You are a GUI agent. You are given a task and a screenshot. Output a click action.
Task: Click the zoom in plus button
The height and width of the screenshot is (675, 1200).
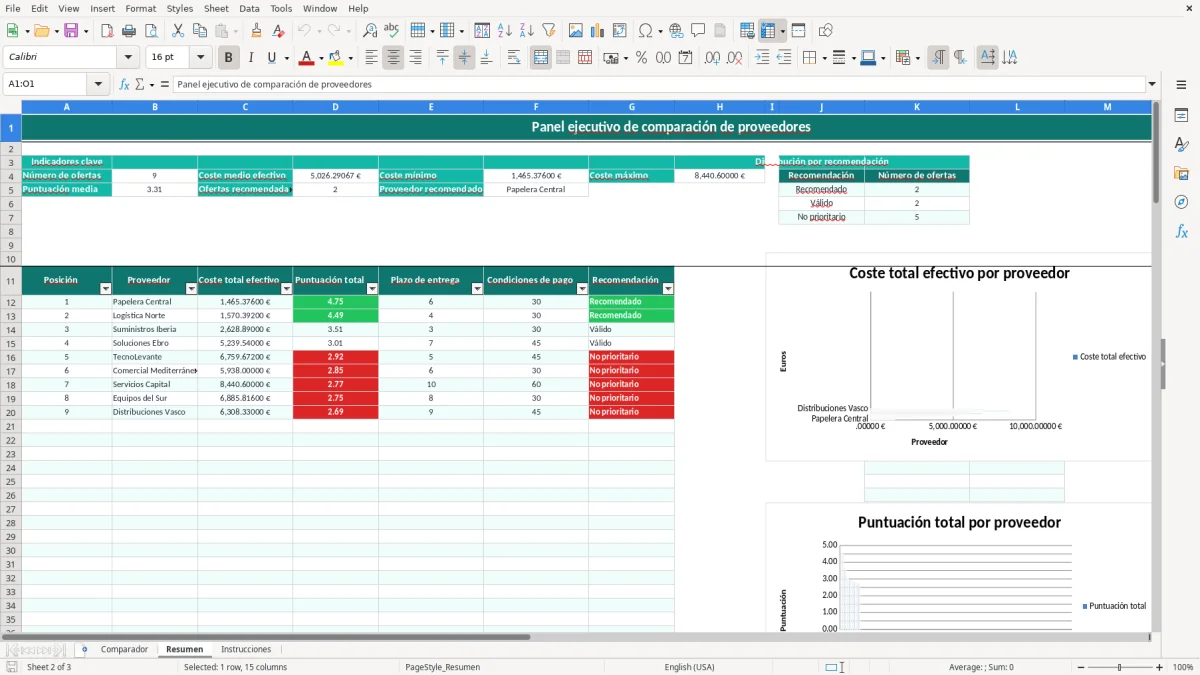click(1159, 667)
